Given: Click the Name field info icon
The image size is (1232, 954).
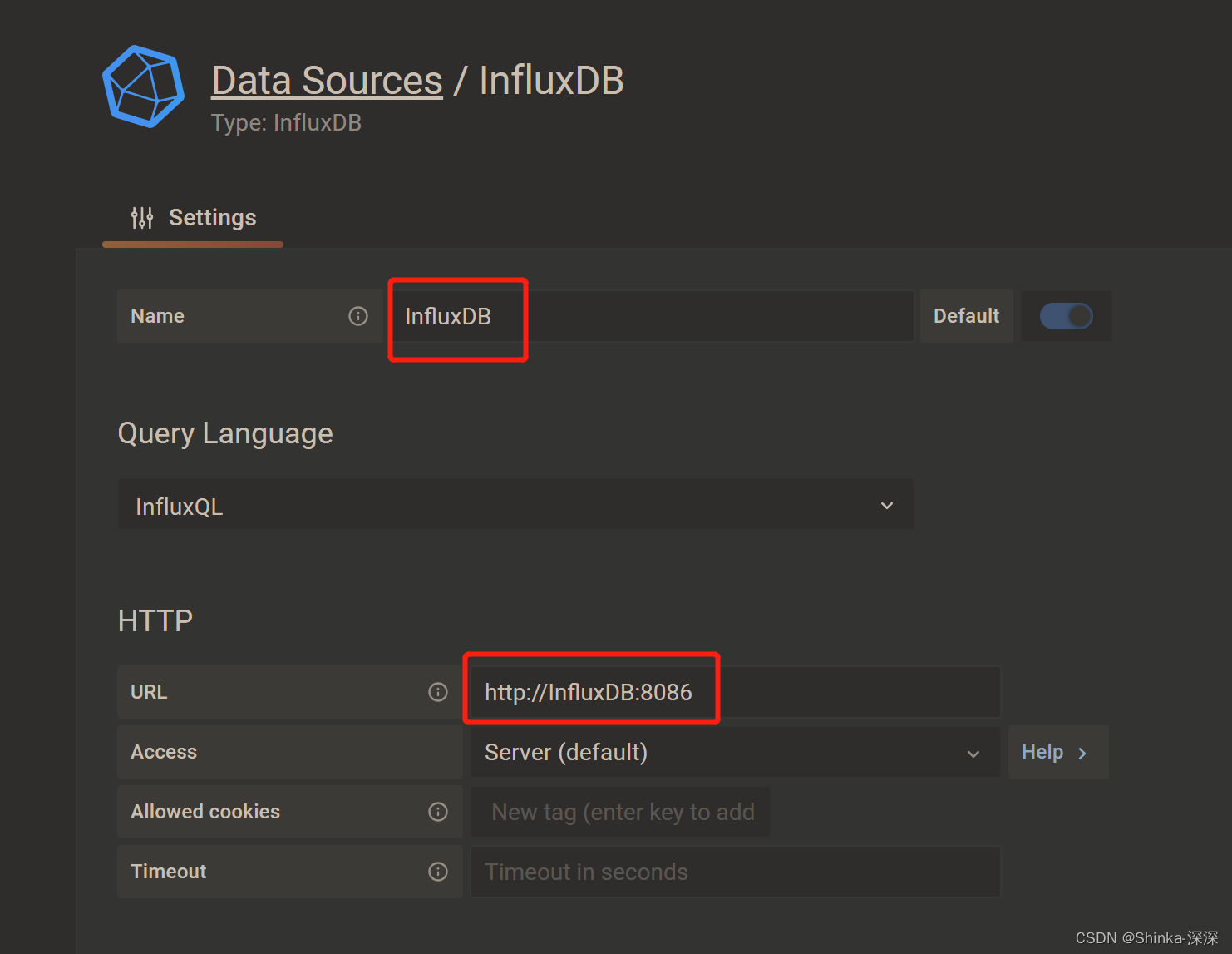Looking at the screenshot, I should (358, 316).
